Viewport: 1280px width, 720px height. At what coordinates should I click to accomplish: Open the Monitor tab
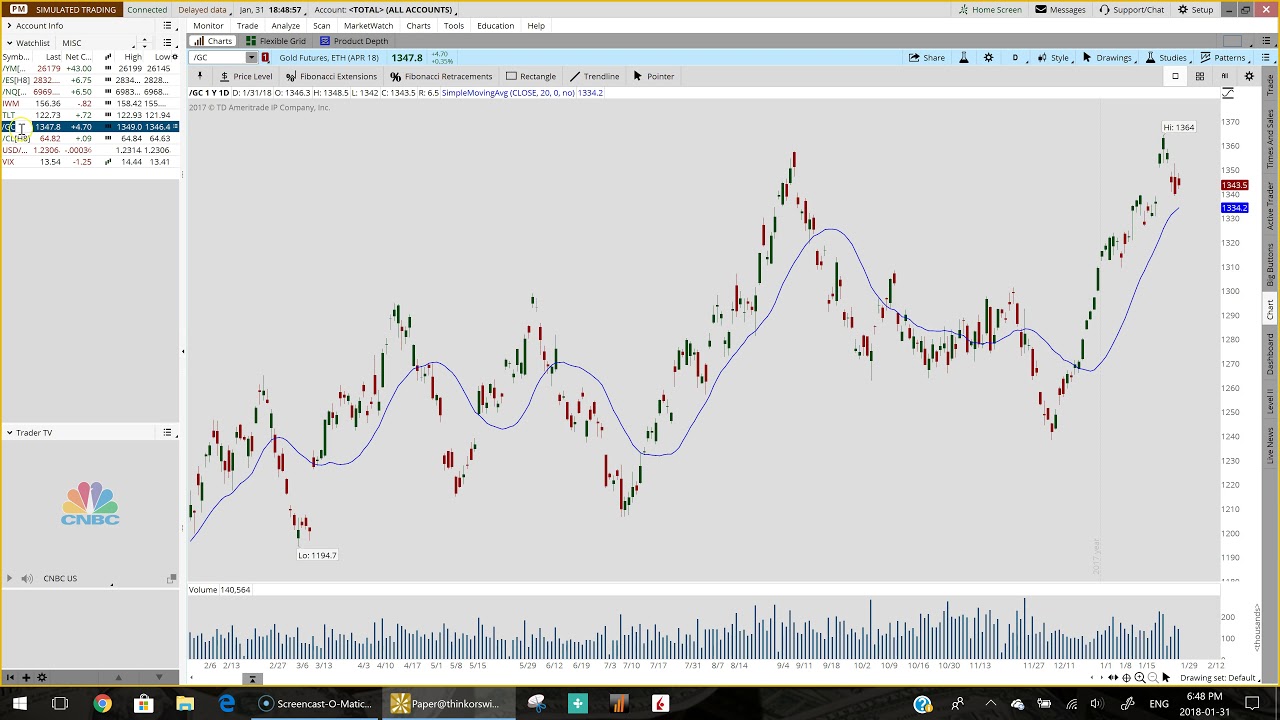[208, 26]
